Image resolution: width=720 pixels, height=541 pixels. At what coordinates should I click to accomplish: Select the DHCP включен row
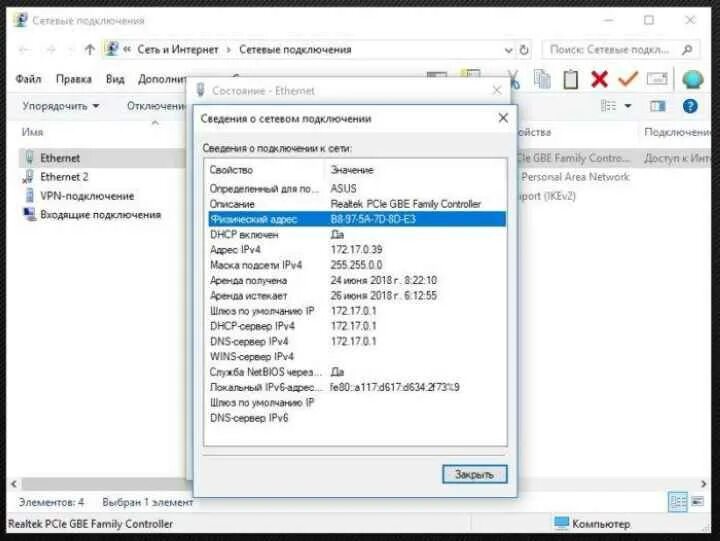click(x=357, y=235)
